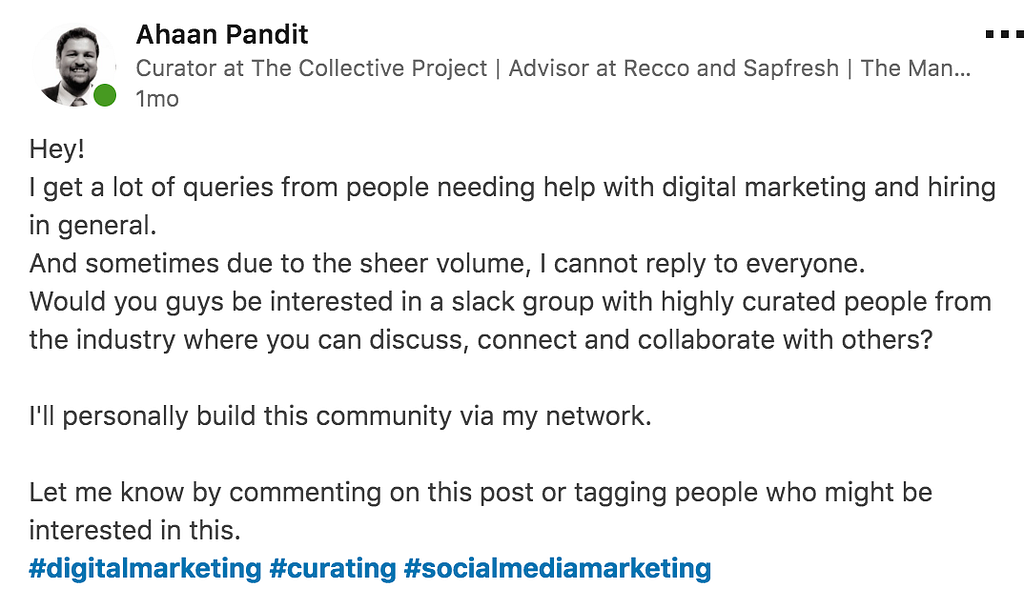Click the "Would you guys be interested" line
The height and width of the screenshot is (606, 1024).
click(x=510, y=301)
